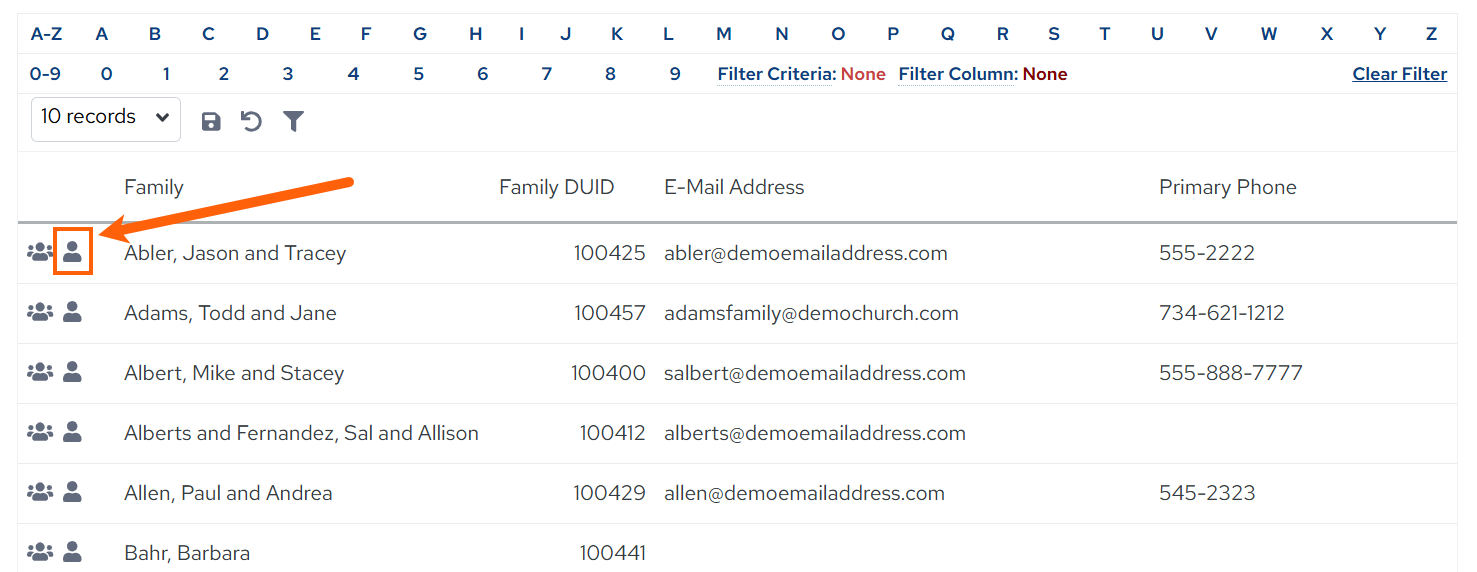The width and height of the screenshot is (1477, 572).
Task: Click the Filter Column label
Action: [958, 74]
